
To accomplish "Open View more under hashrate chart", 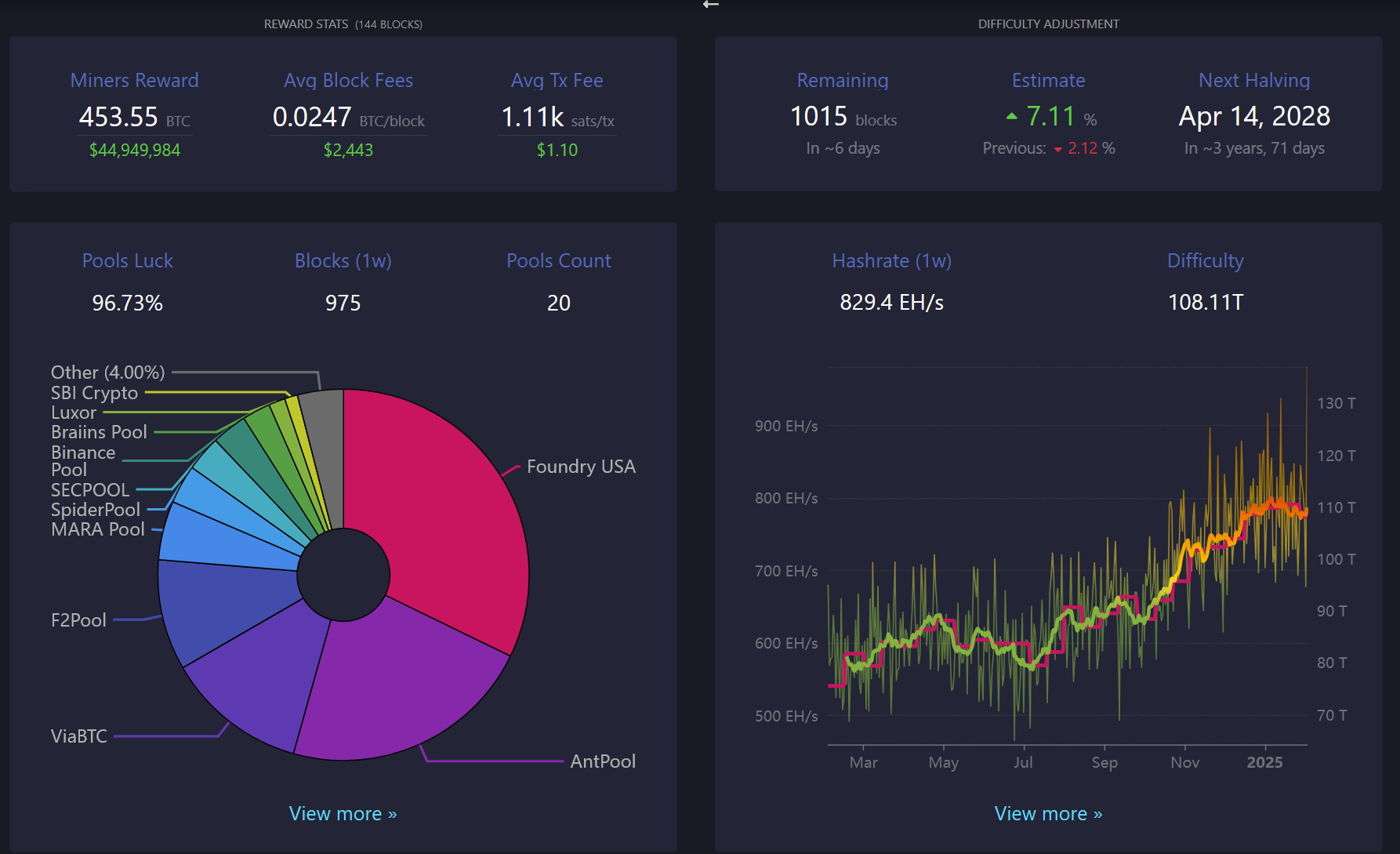I will click(1048, 813).
